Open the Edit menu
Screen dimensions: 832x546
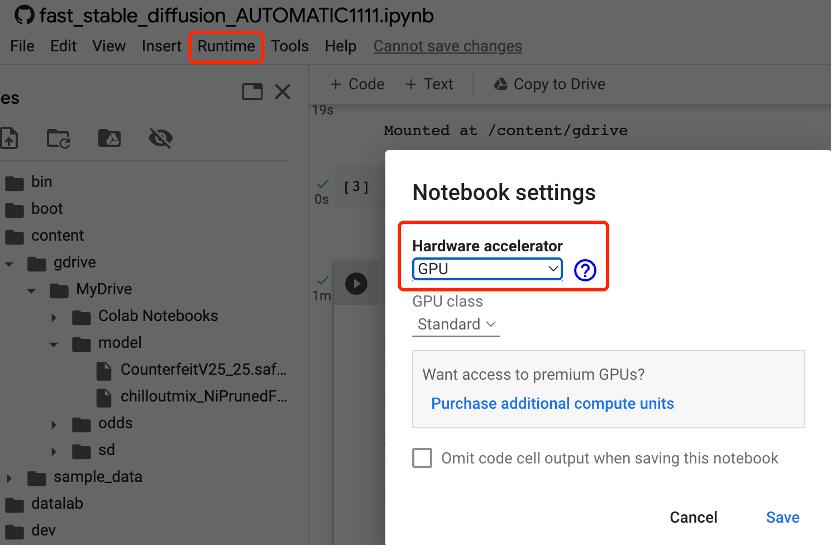point(63,46)
